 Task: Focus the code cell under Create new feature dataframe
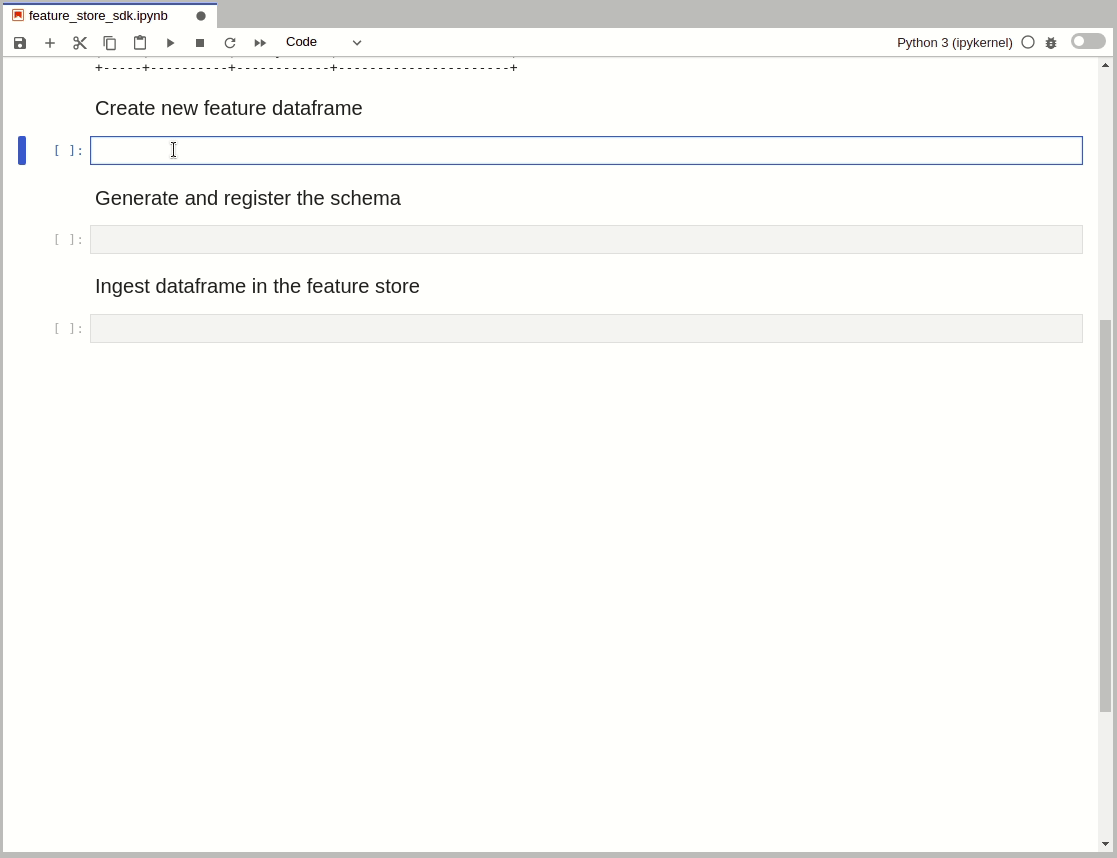tap(586, 150)
